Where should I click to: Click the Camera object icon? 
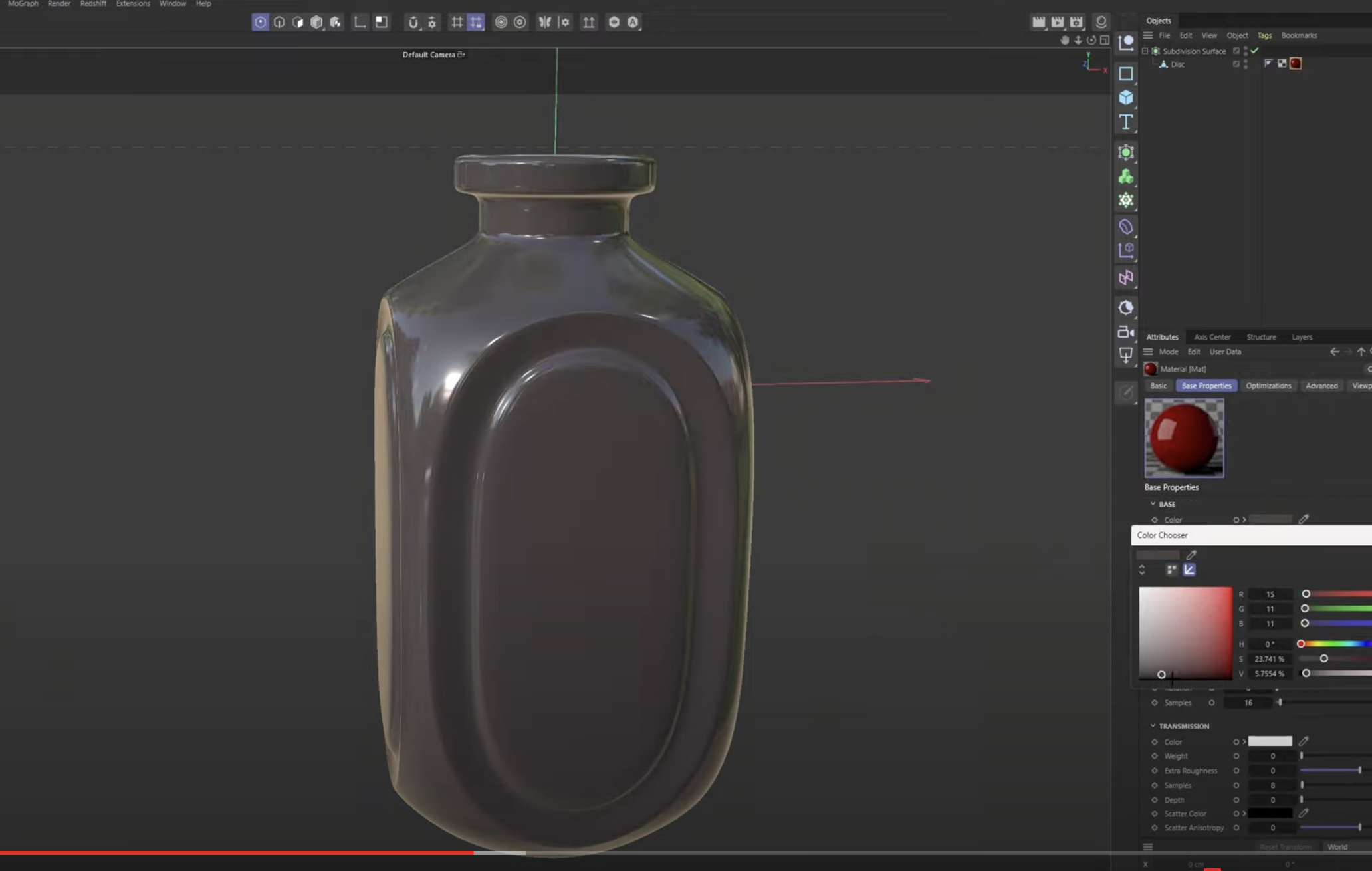pyautogui.click(x=1125, y=332)
